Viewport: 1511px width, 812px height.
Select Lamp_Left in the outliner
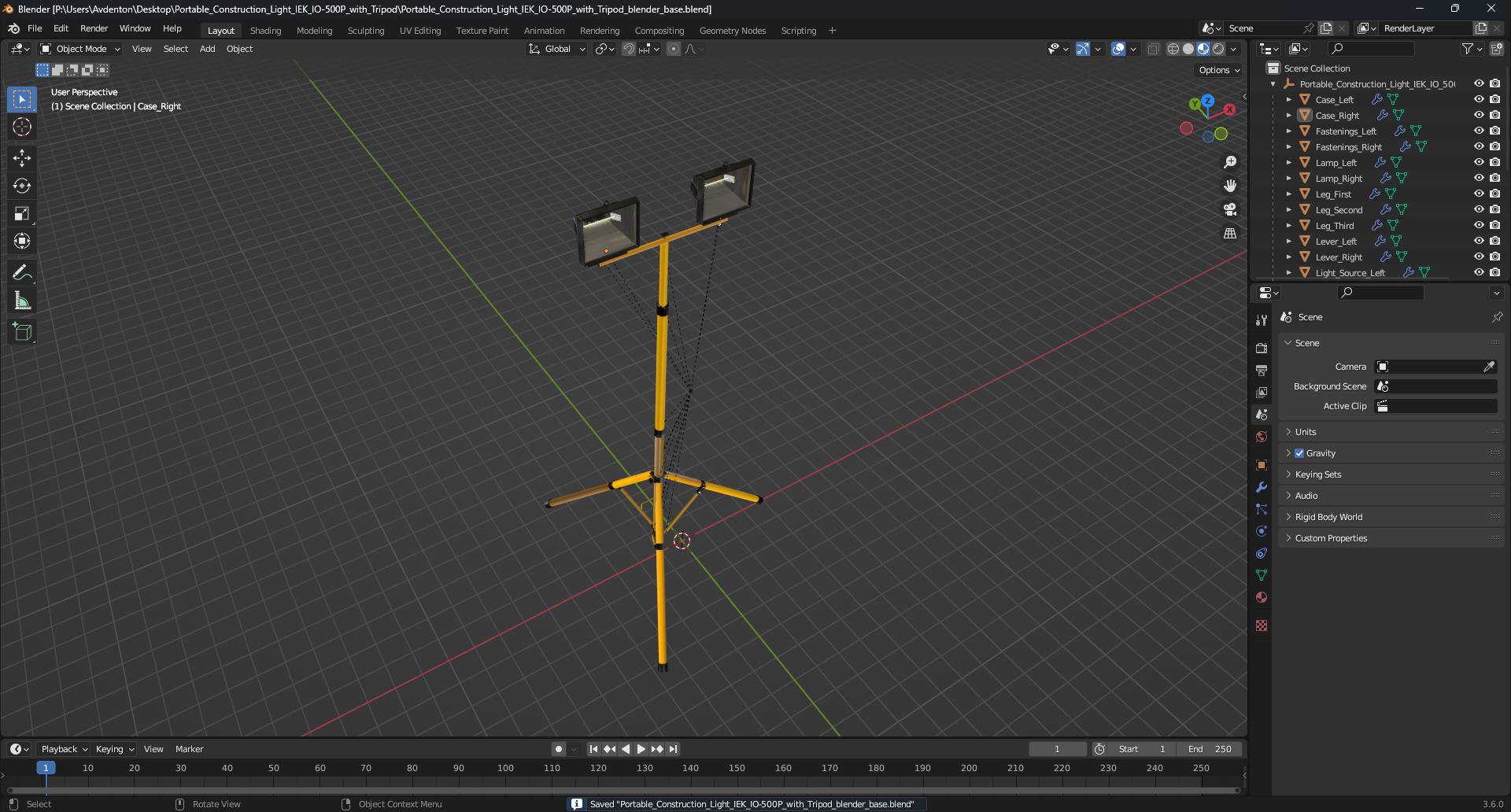(x=1336, y=163)
